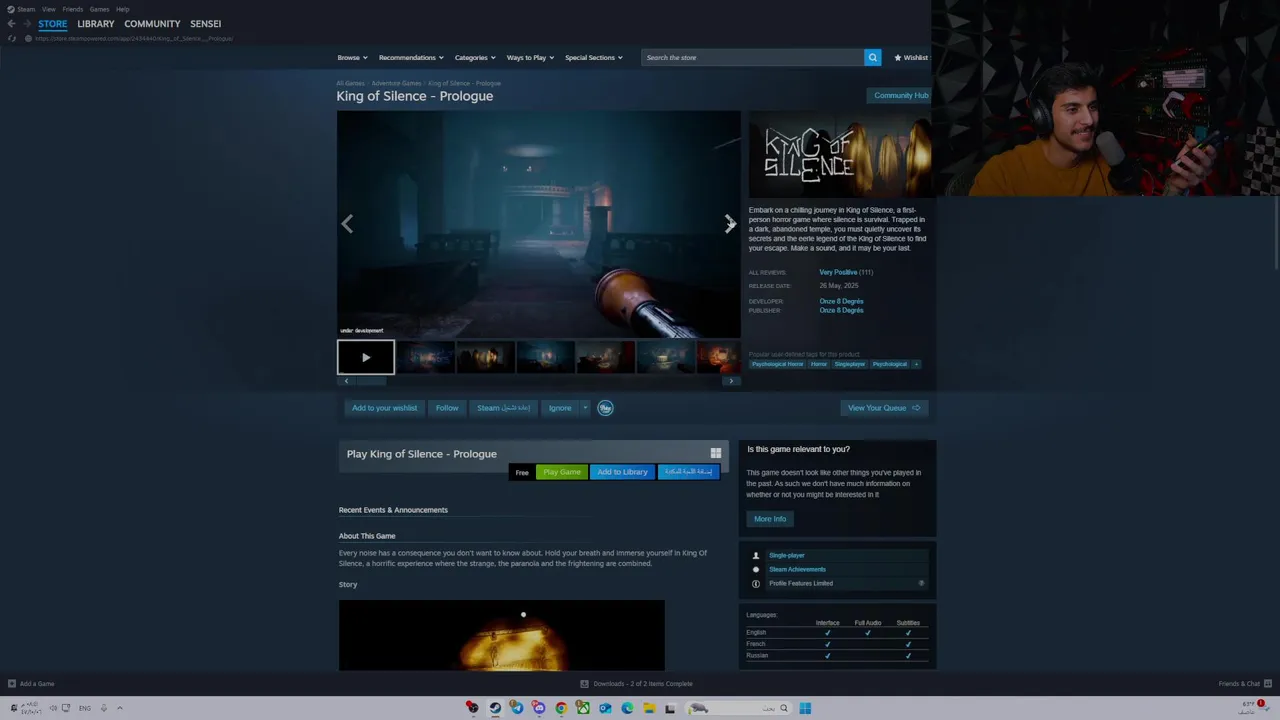1280x720 pixels.
Task: Click the Singleplayer tag
Action: tap(849, 364)
